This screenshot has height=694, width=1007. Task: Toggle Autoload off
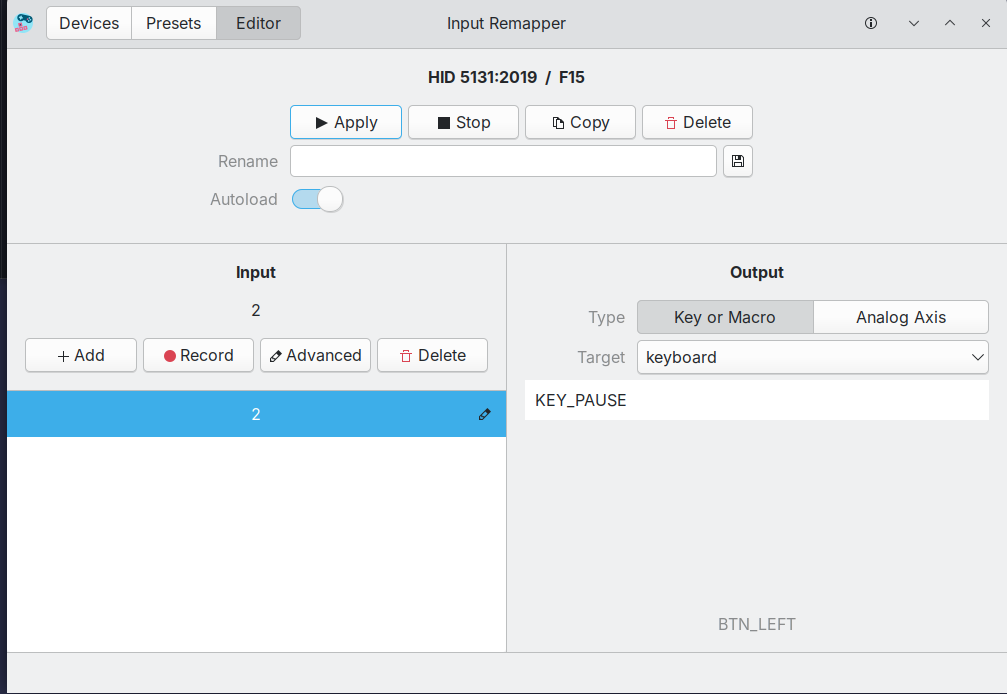[x=317, y=199]
